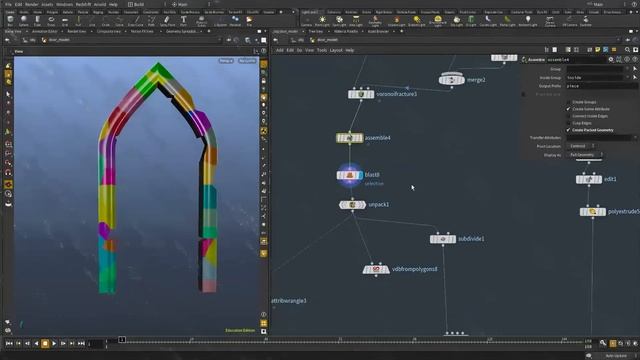Select the Font shelf tool
Screen dimensions: 640x360
tap(184, 21)
